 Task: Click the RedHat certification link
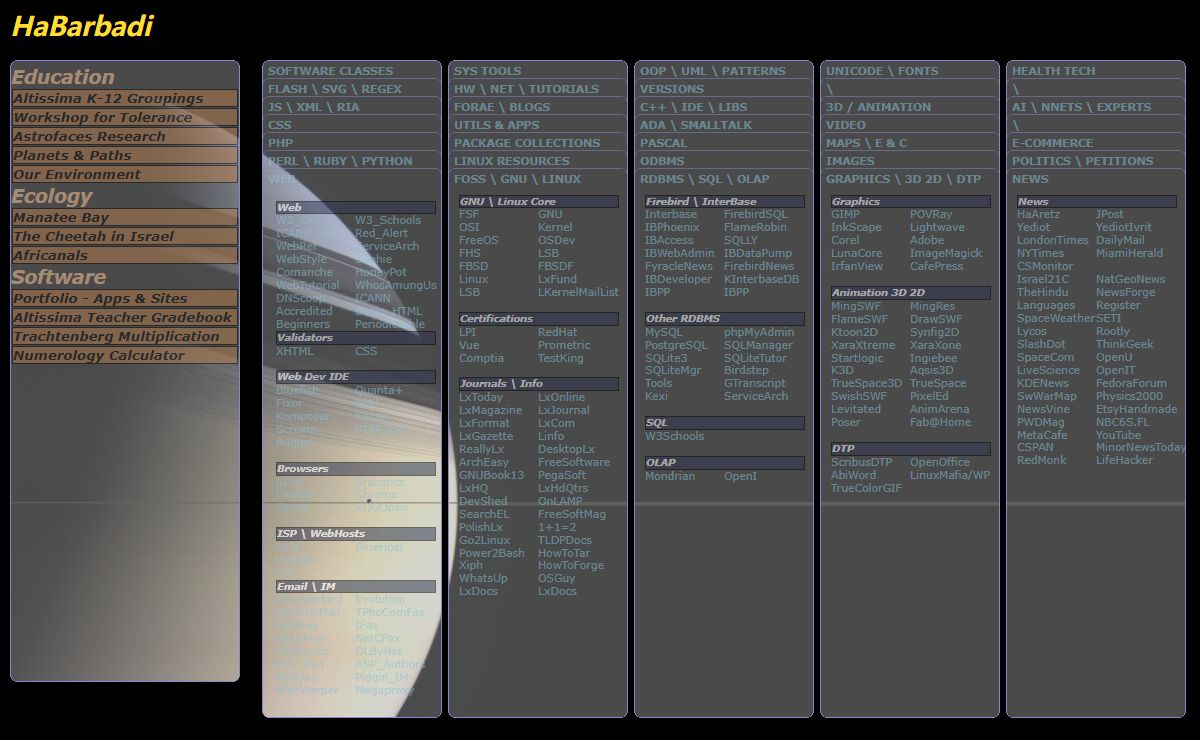557,332
